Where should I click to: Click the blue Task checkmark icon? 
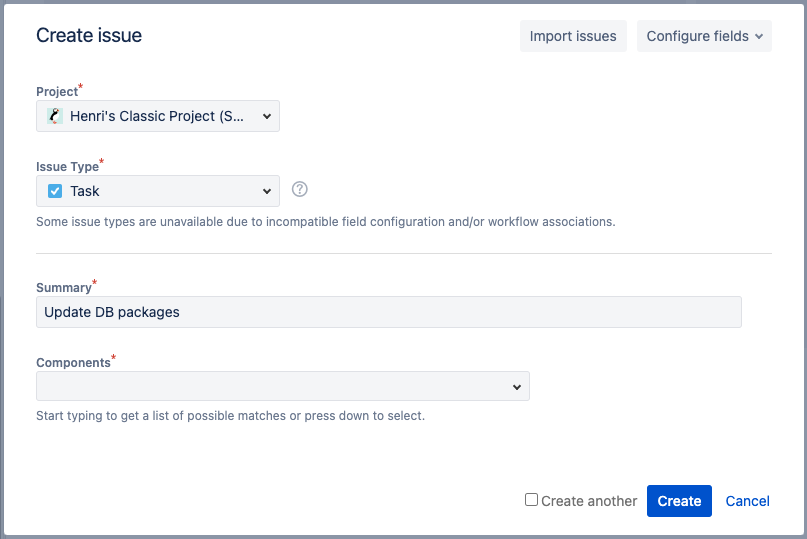pos(55,191)
